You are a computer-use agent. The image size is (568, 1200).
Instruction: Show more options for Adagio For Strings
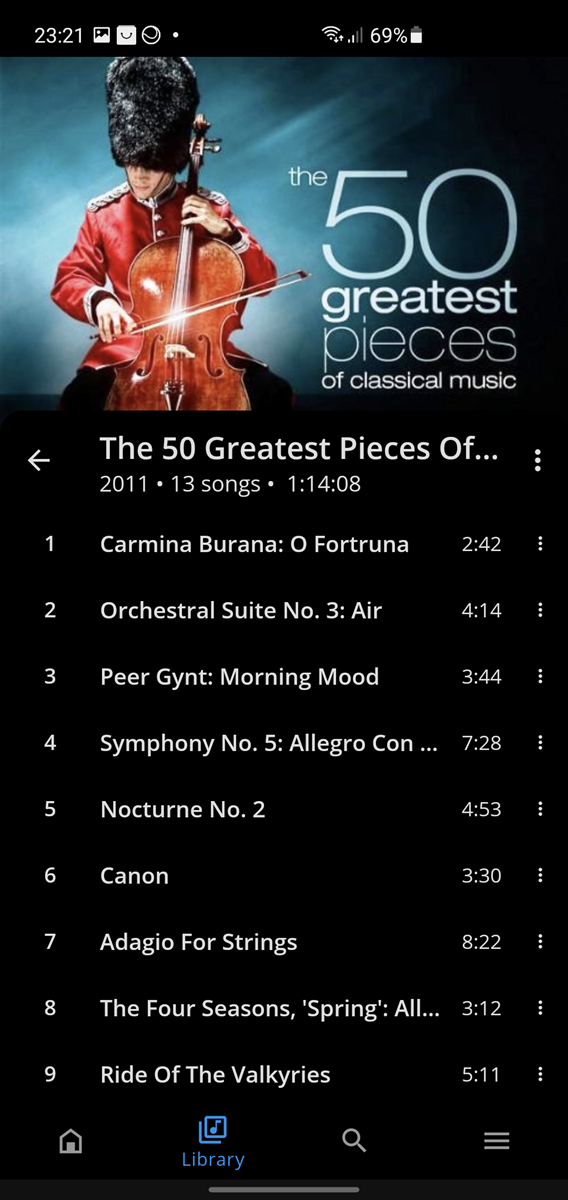click(540, 942)
